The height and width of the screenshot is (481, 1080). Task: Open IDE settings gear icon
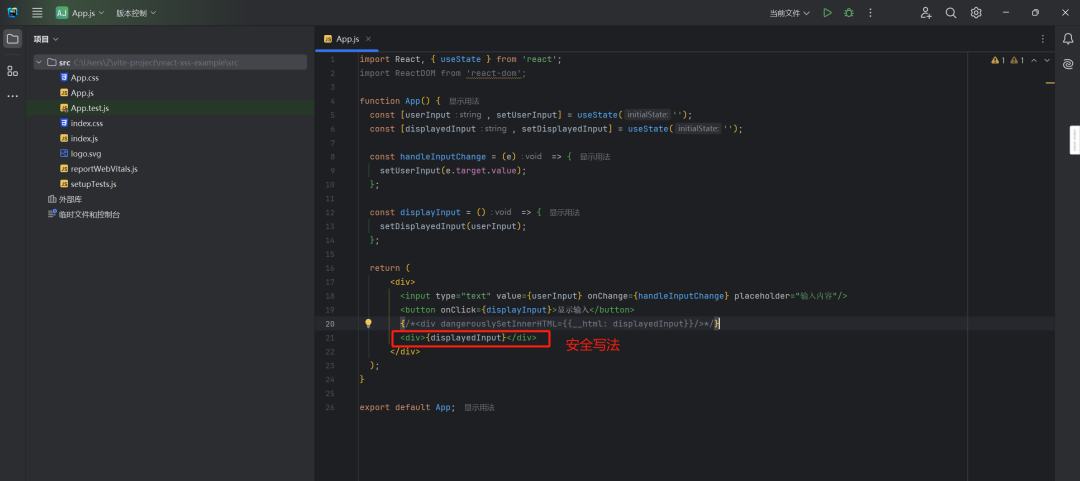pyautogui.click(x=976, y=12)
